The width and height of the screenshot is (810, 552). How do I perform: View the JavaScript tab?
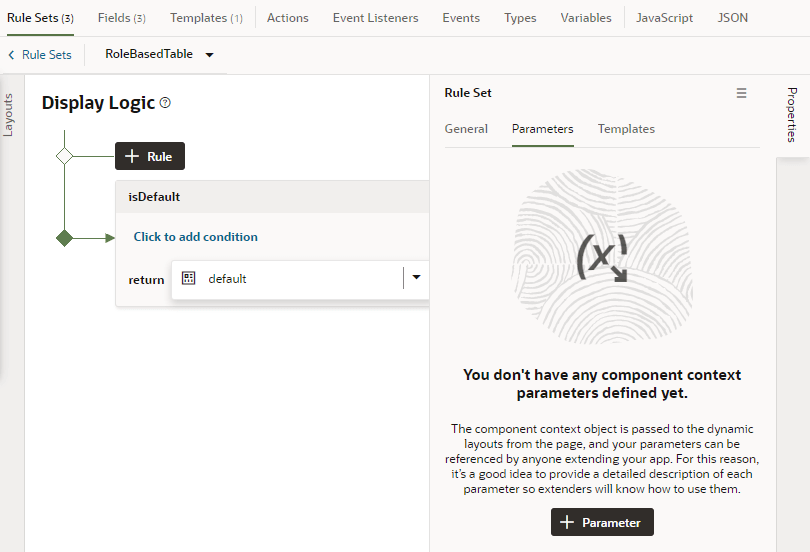(x=664, y=18)
